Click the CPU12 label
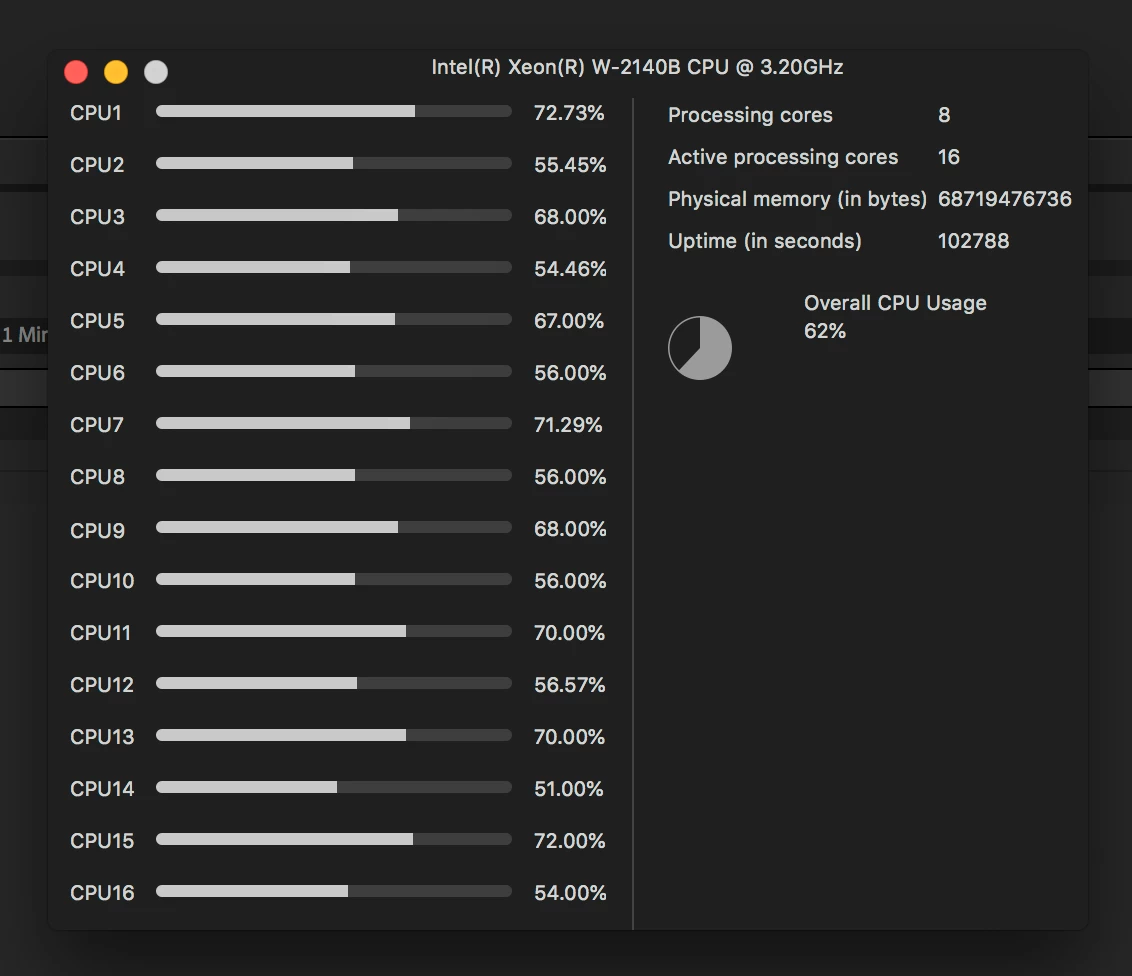The image size is (1132, 976). coord(102,685)
